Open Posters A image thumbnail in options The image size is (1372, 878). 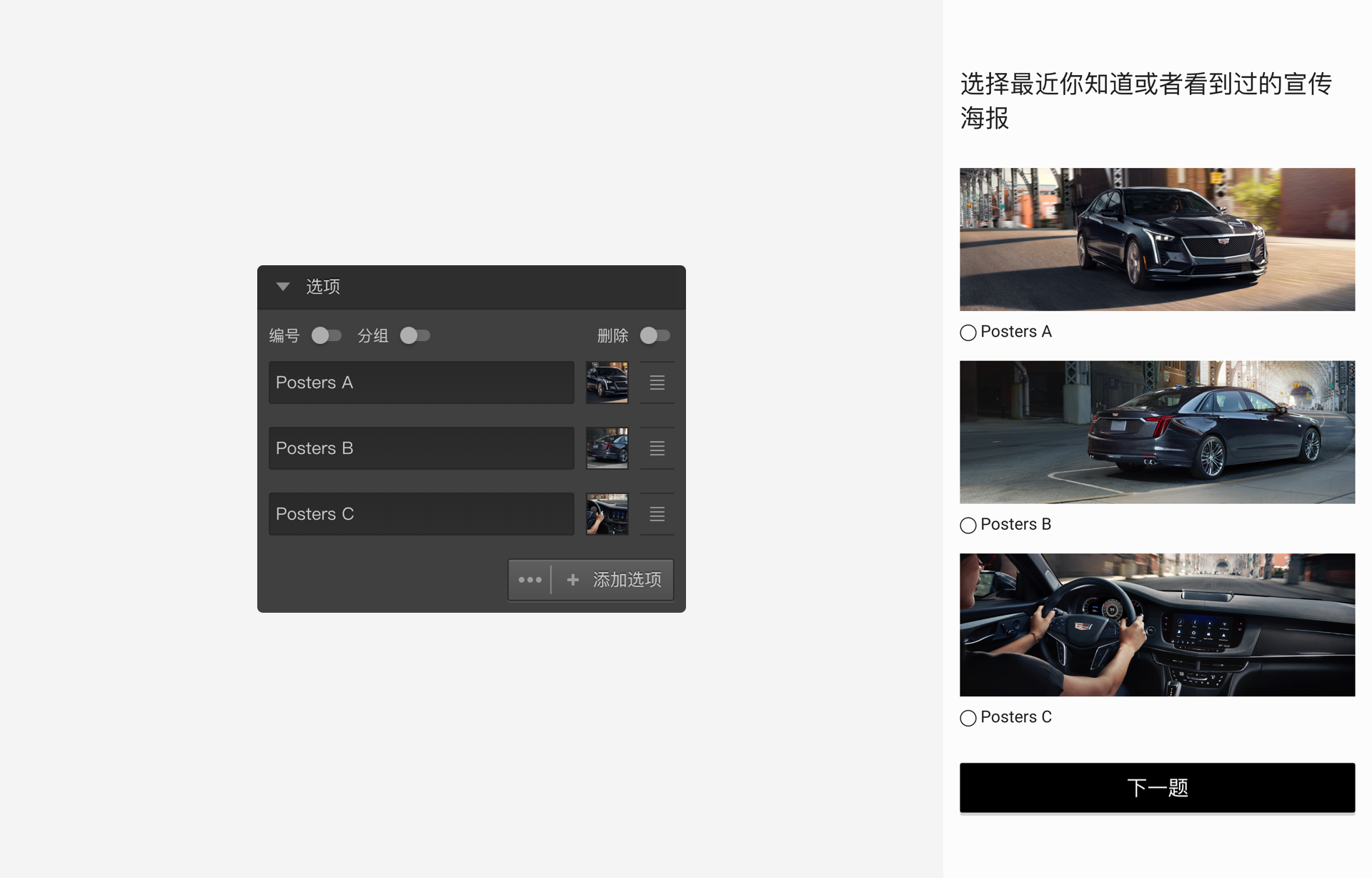607,383
